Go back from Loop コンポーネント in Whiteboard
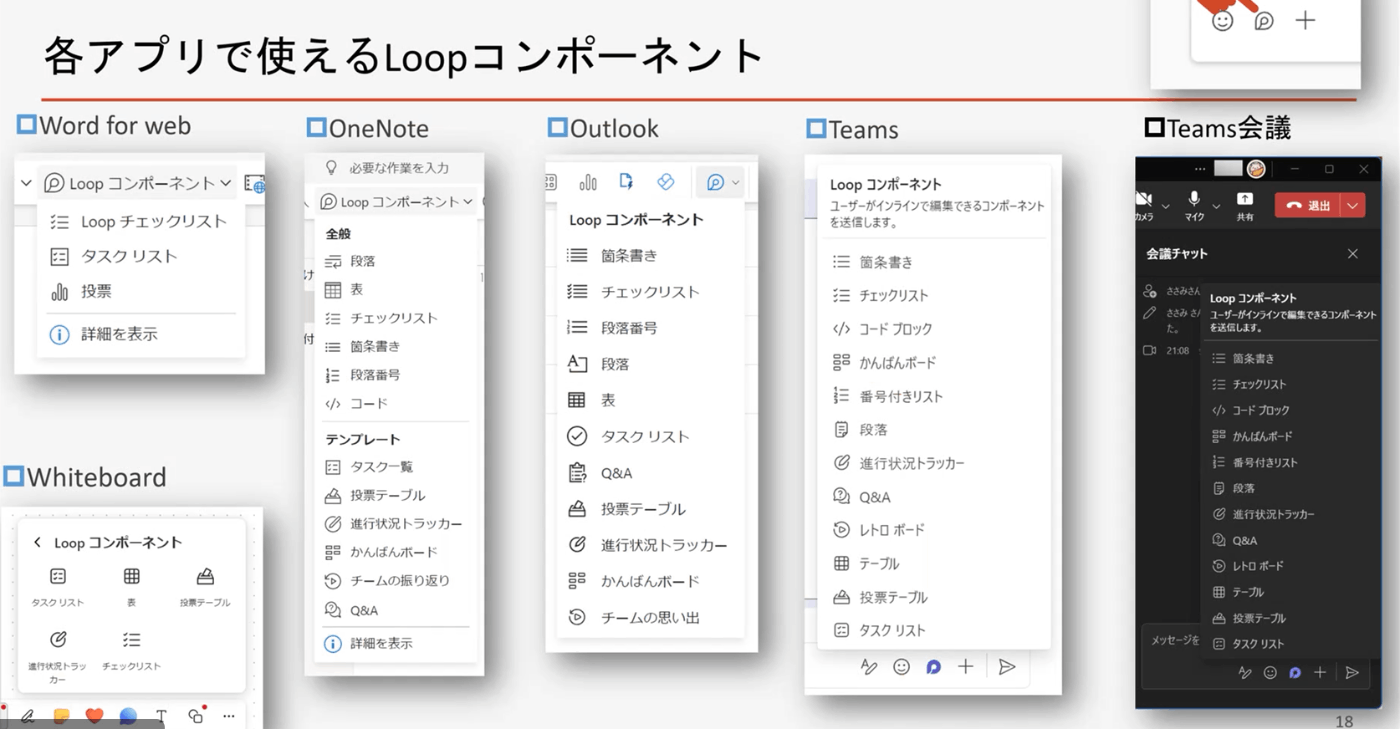 pos(37,542)
